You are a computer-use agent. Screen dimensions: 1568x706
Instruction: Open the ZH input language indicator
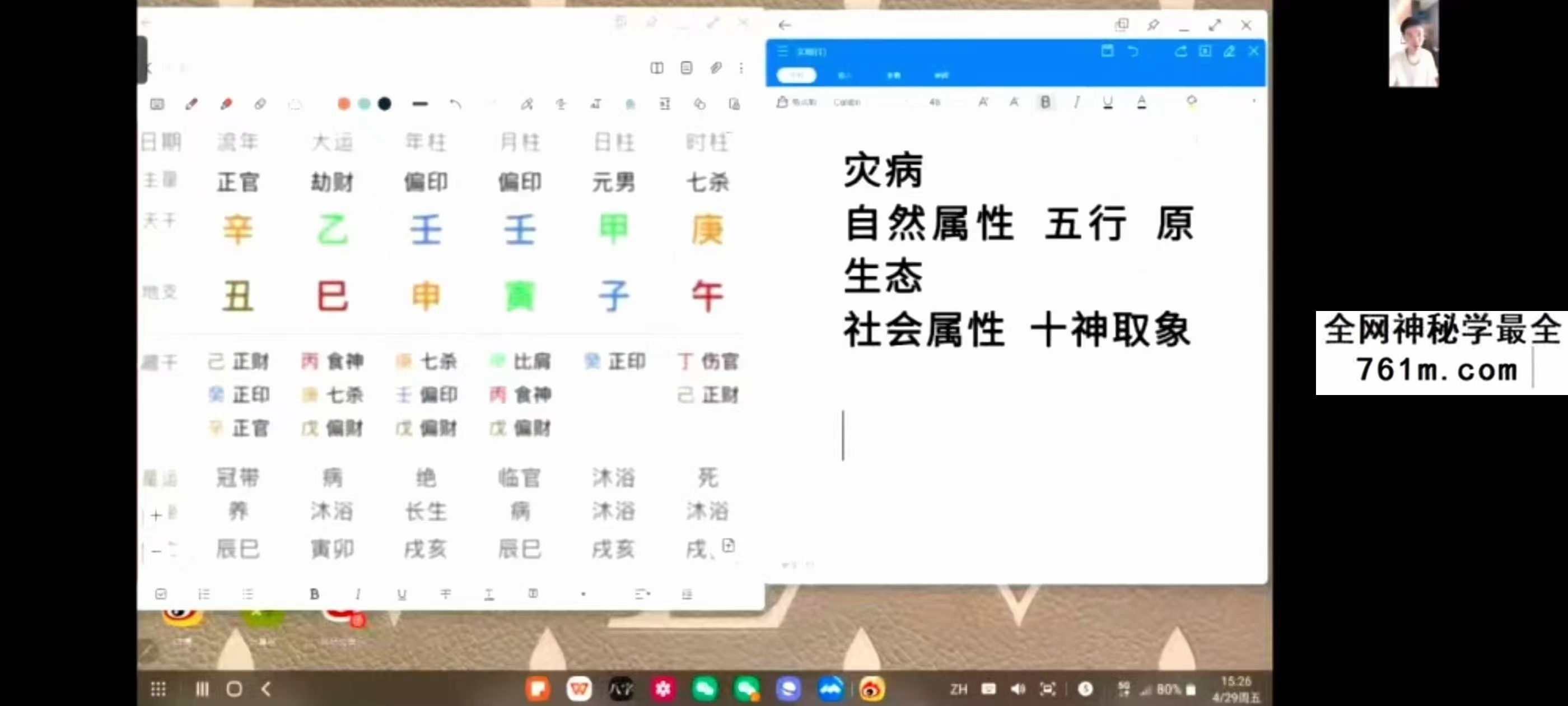(959, 689)
